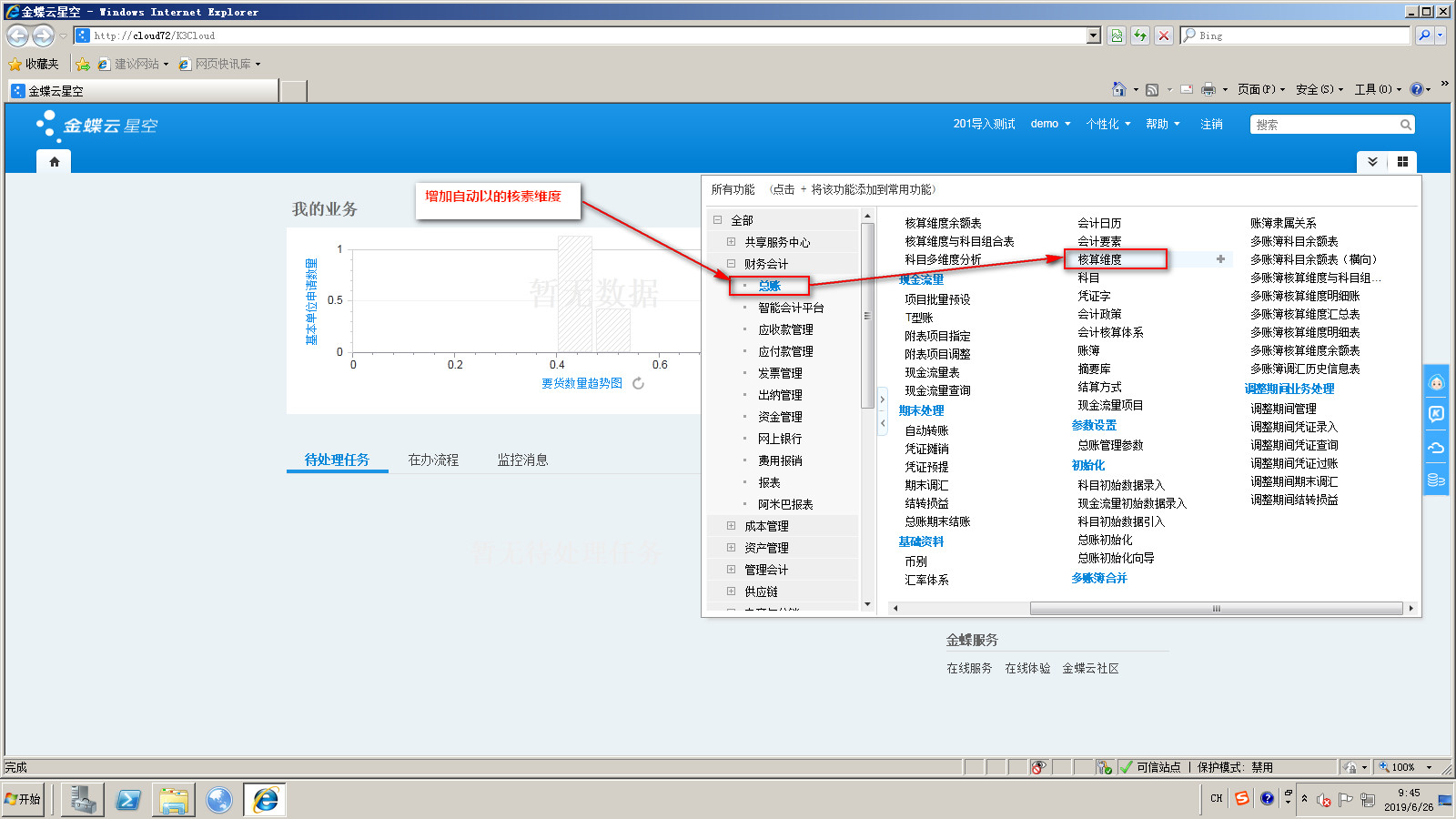The height and width of the screenshot is (819, 1456).
Task: Click the IE forward button
Action: pyautogui.click(x=43, y=35)
